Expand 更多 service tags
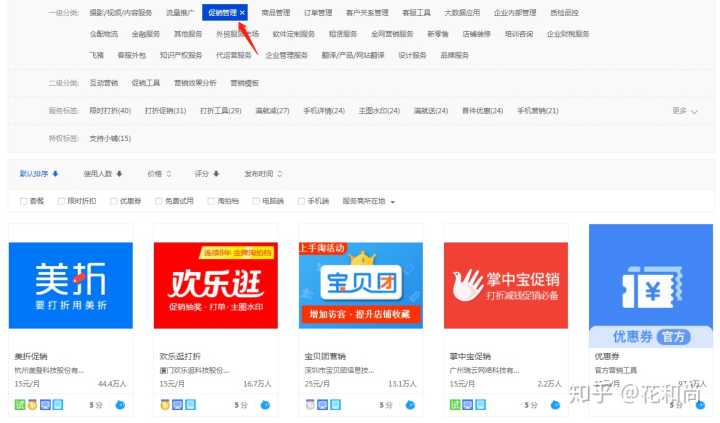This screenshot has width=720, height=423. point(685,111)
